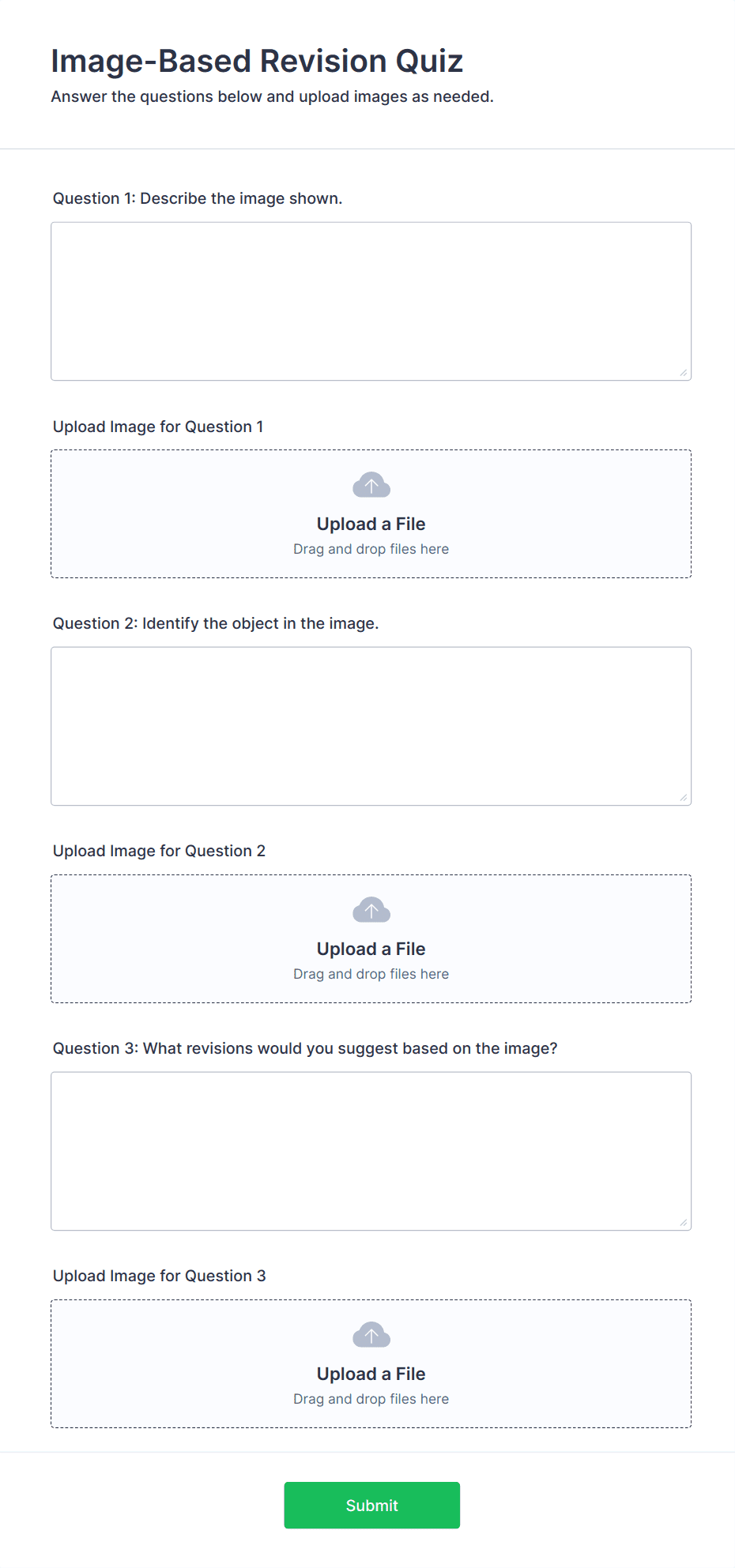The image size is (735, 1568).
Task: Click 'Upload a File' under Question 3
Action: coord(371,1374)
